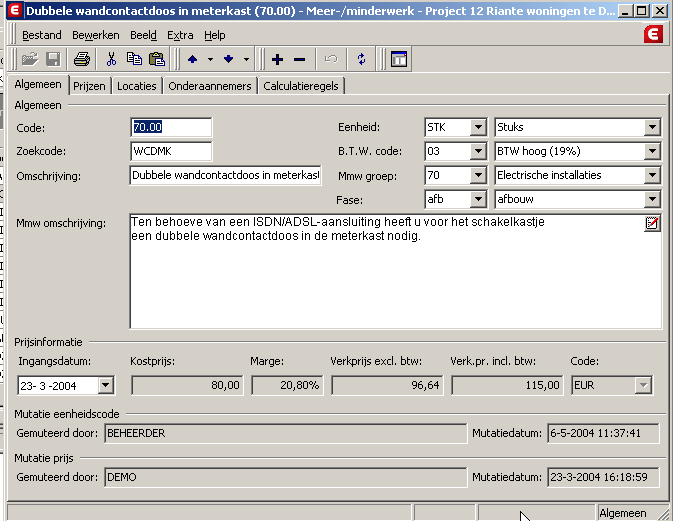673x521 pixels.
Task: Refresh with the blue arrows icon
Action: coord(361,59)
